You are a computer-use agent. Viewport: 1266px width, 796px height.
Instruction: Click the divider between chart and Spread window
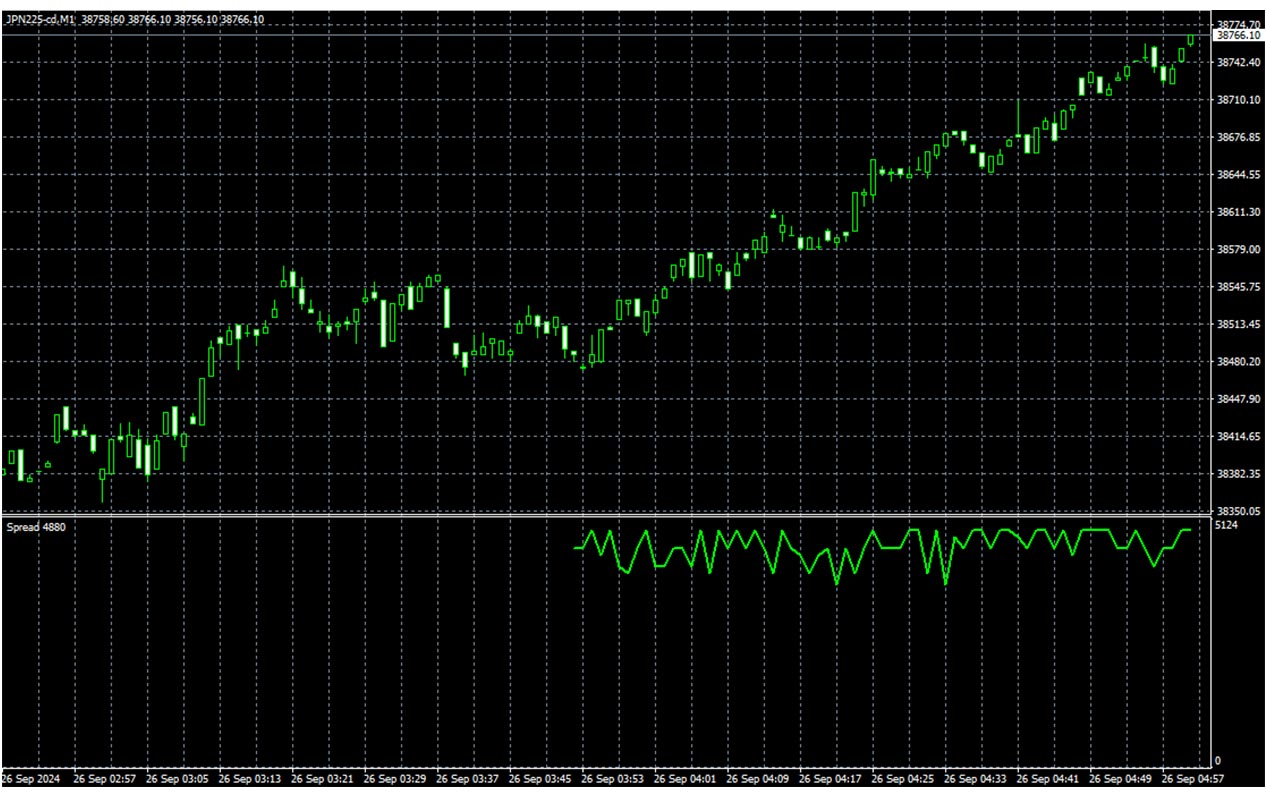(600, 516)
